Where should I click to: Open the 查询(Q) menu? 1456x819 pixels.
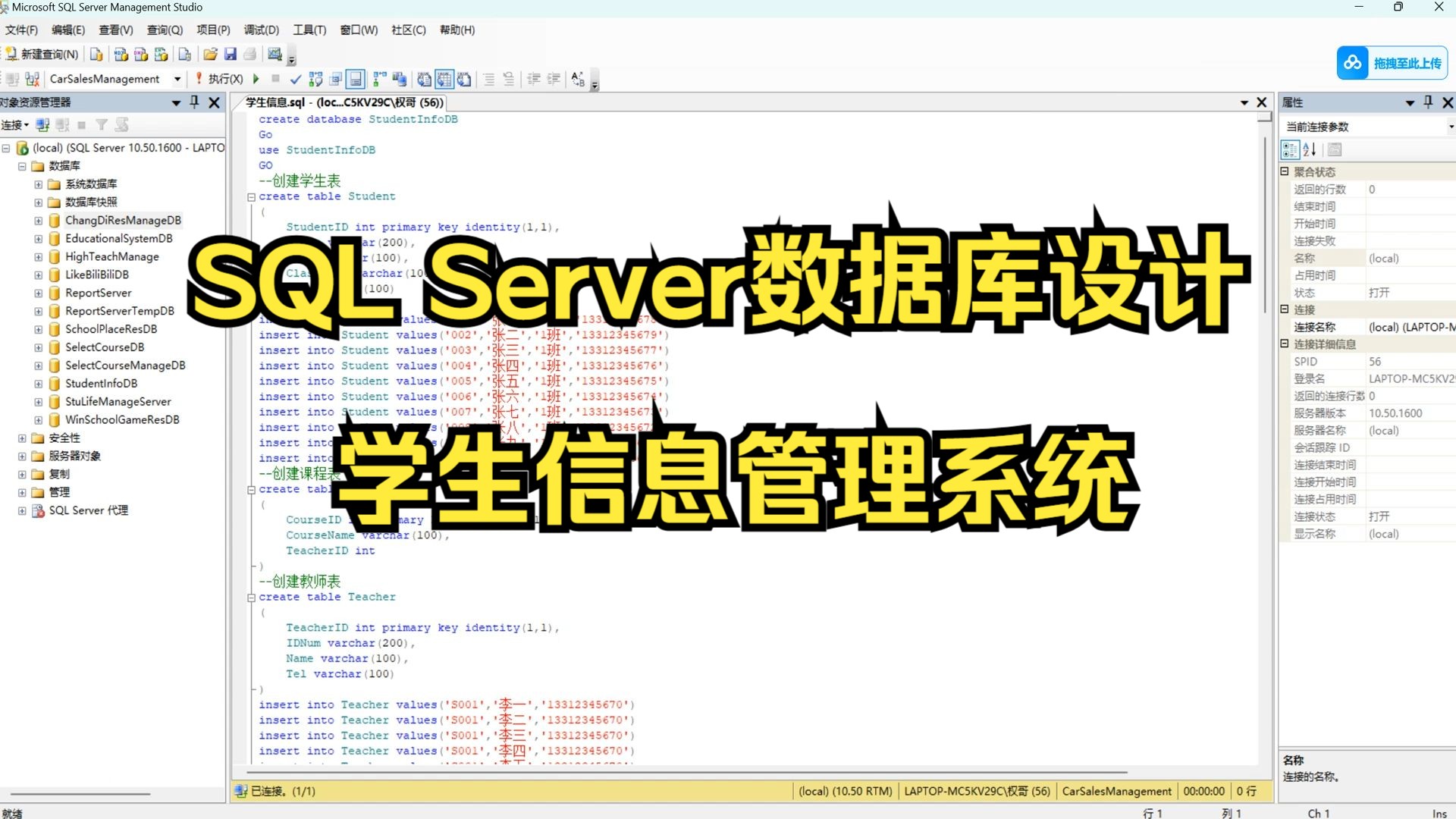click(x=165, y=30)
